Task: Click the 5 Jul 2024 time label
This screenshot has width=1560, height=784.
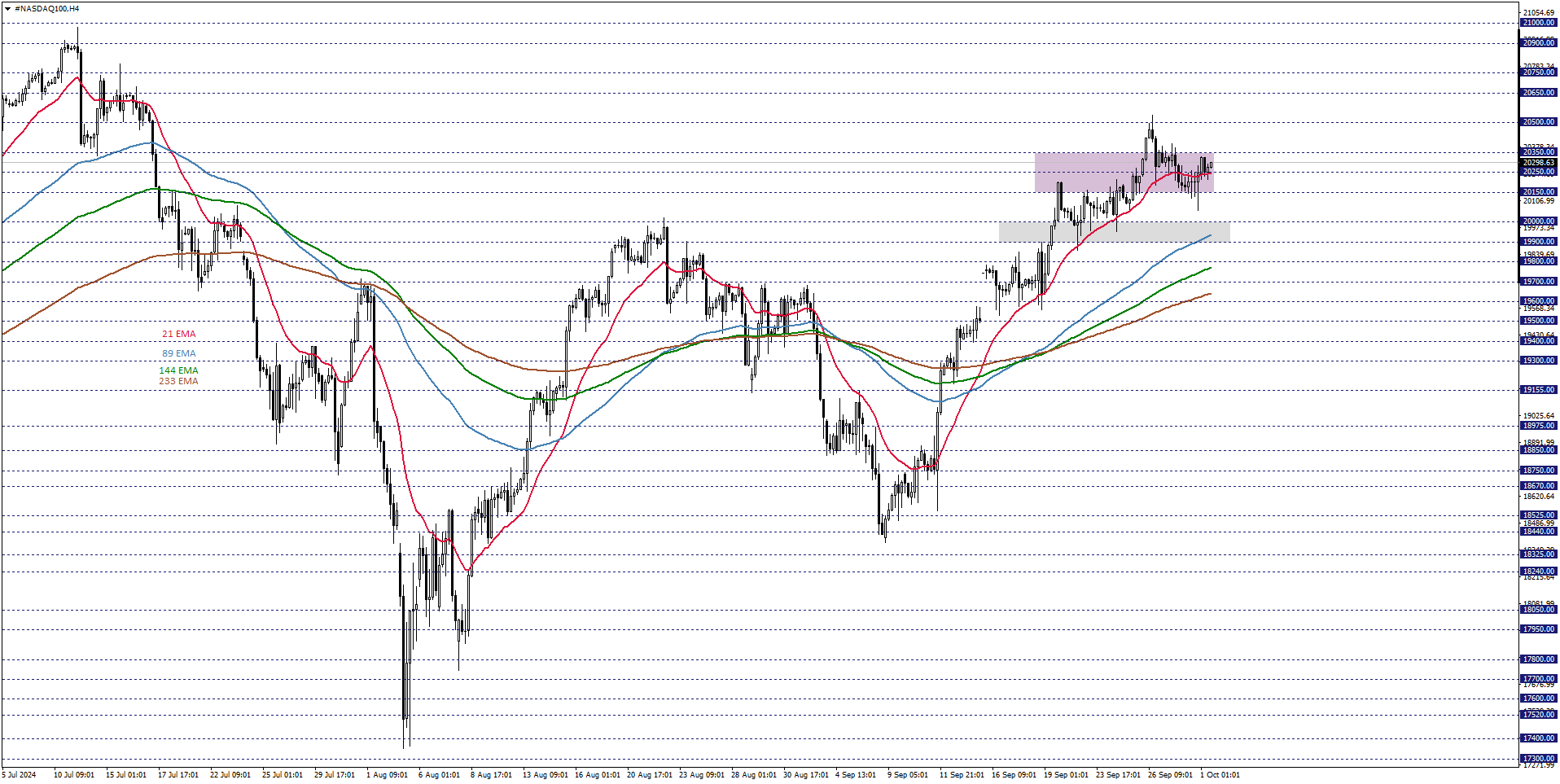Action: (x=20, y=775)
